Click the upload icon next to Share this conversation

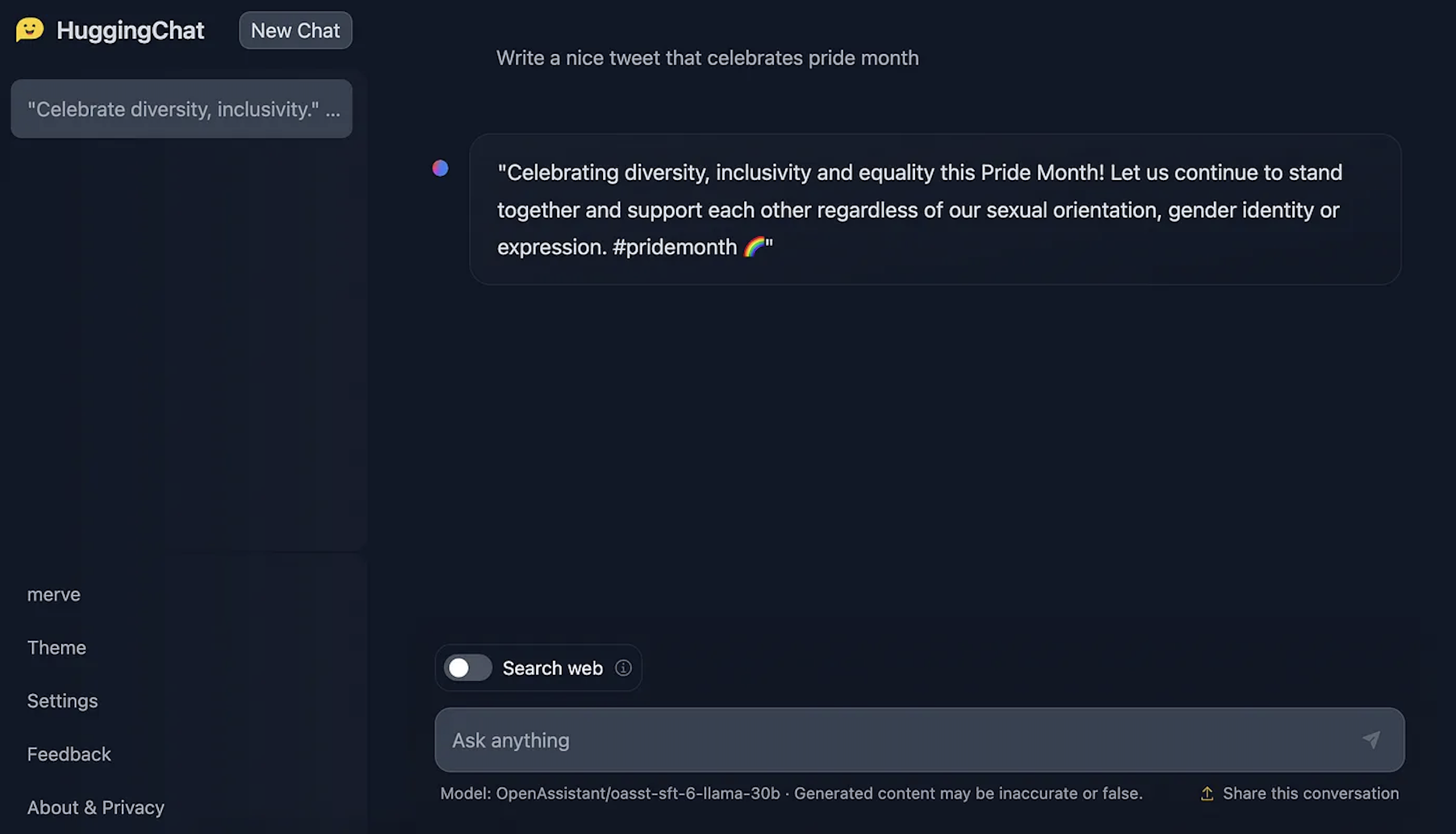1207,793
